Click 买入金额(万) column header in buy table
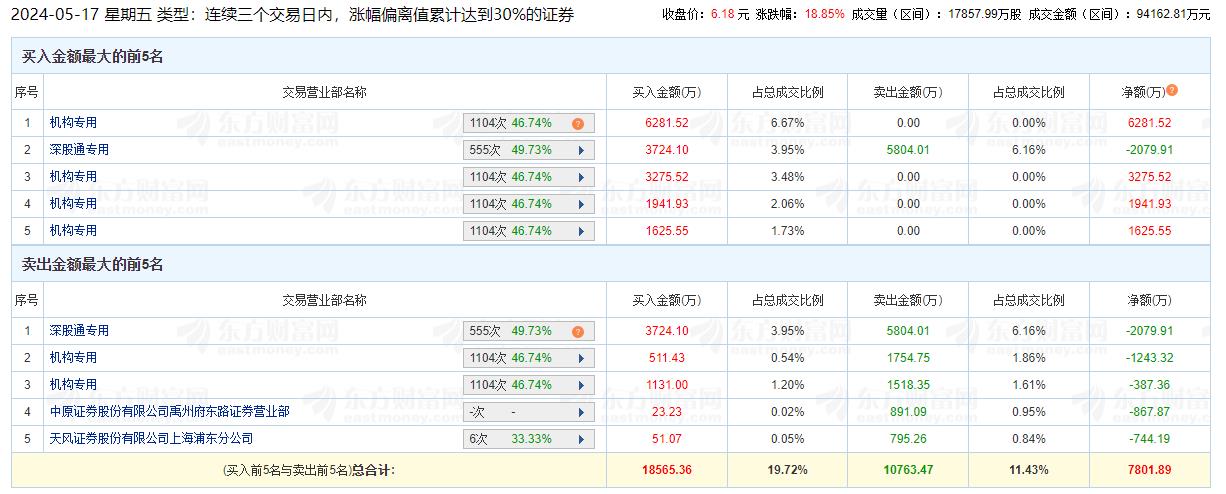The height and width of the screenshot is (494, 1226). tap(667, 92)
